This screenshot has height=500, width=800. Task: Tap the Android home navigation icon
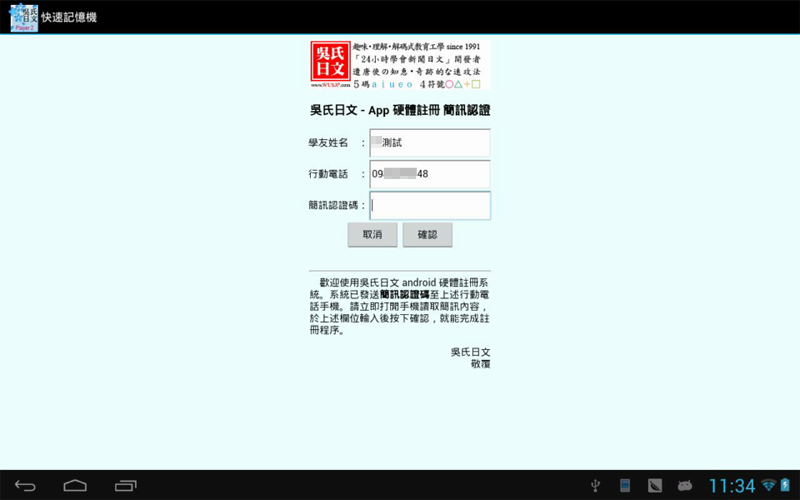(x=75, y=485)
